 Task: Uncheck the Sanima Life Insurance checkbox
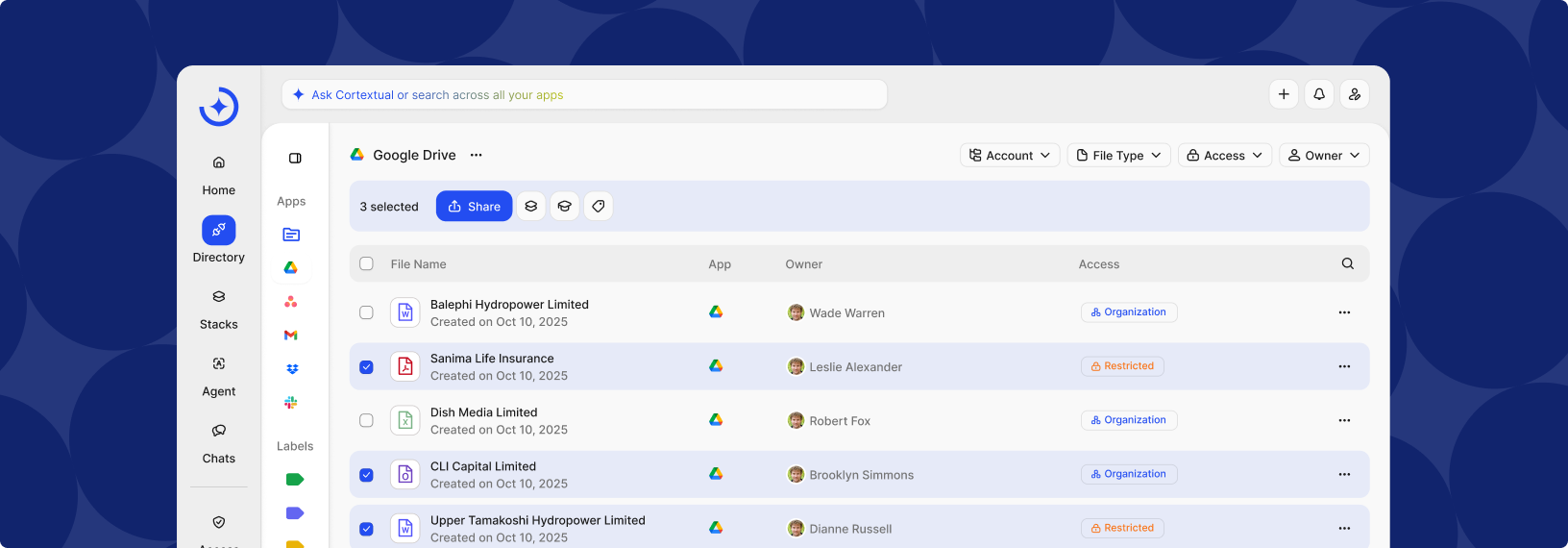tap(366, 366)
